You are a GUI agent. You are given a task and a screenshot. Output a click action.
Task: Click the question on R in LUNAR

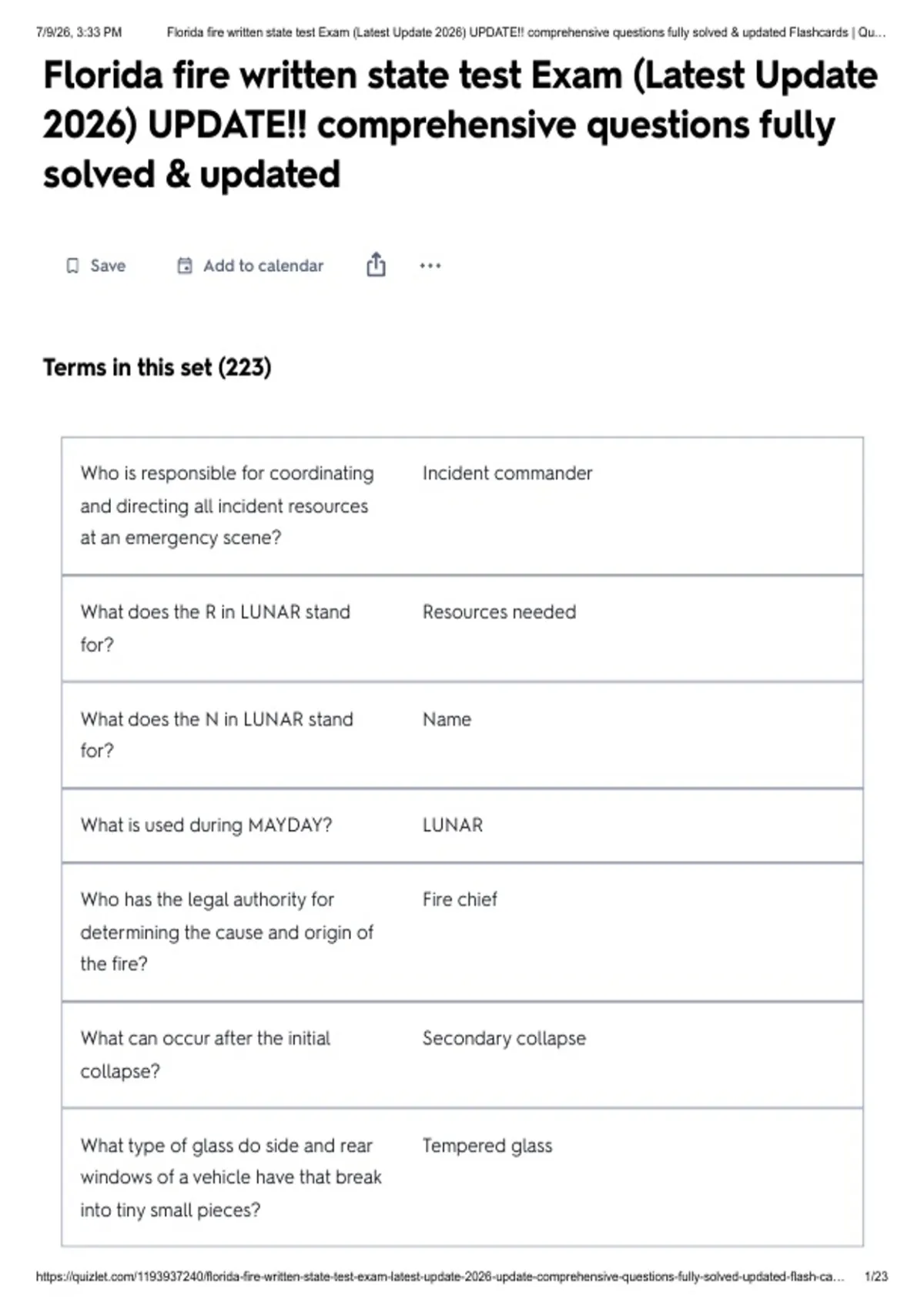(216, 628)
